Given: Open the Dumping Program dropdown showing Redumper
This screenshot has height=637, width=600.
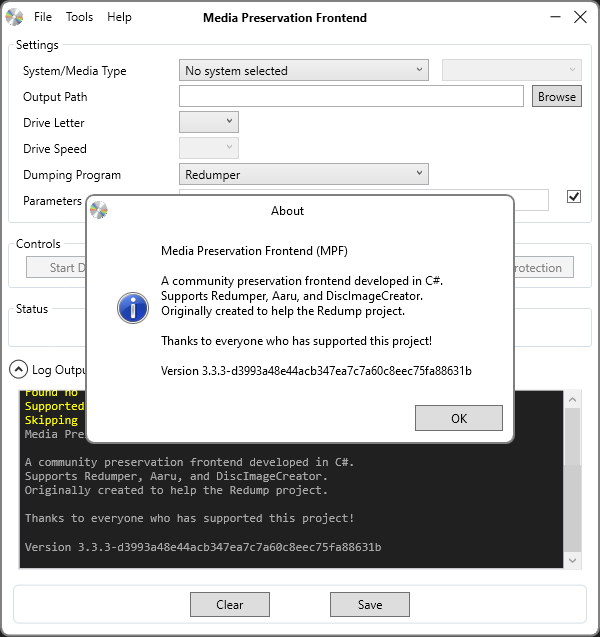Looking at the screenshot, I should click(303, 174).
